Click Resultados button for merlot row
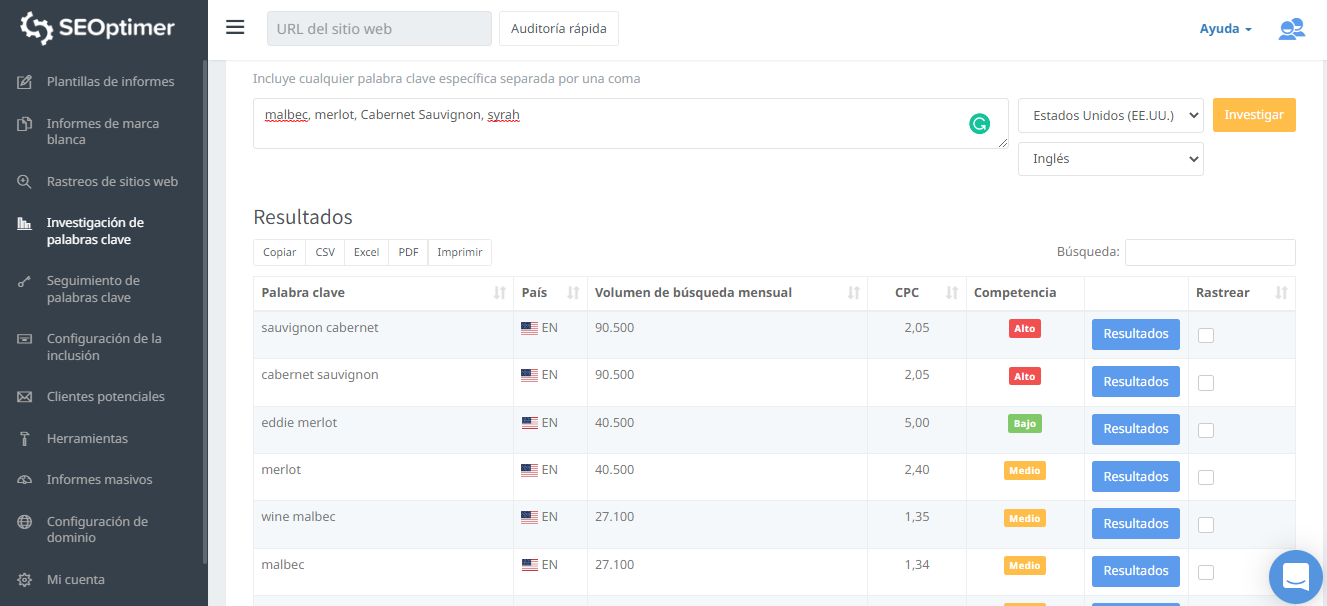The image size is (1327, 606). [1135, 477]
